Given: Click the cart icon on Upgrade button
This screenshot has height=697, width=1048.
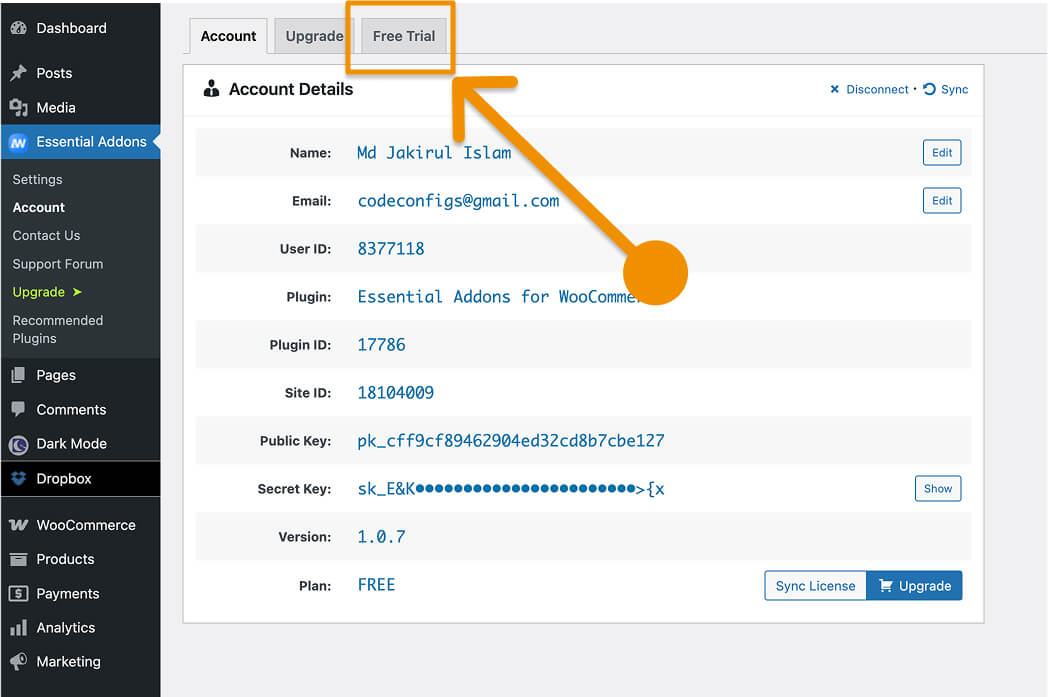Looking at the screenshot, I should coord(886,585).
